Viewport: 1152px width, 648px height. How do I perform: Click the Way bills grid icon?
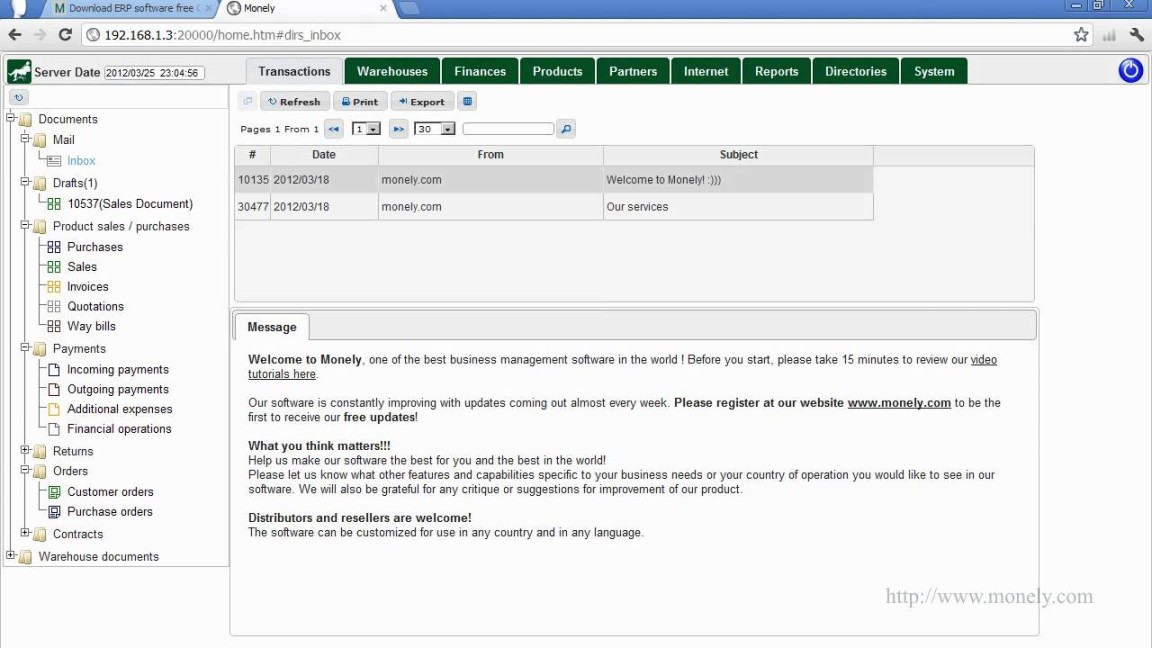coord(54,327)
